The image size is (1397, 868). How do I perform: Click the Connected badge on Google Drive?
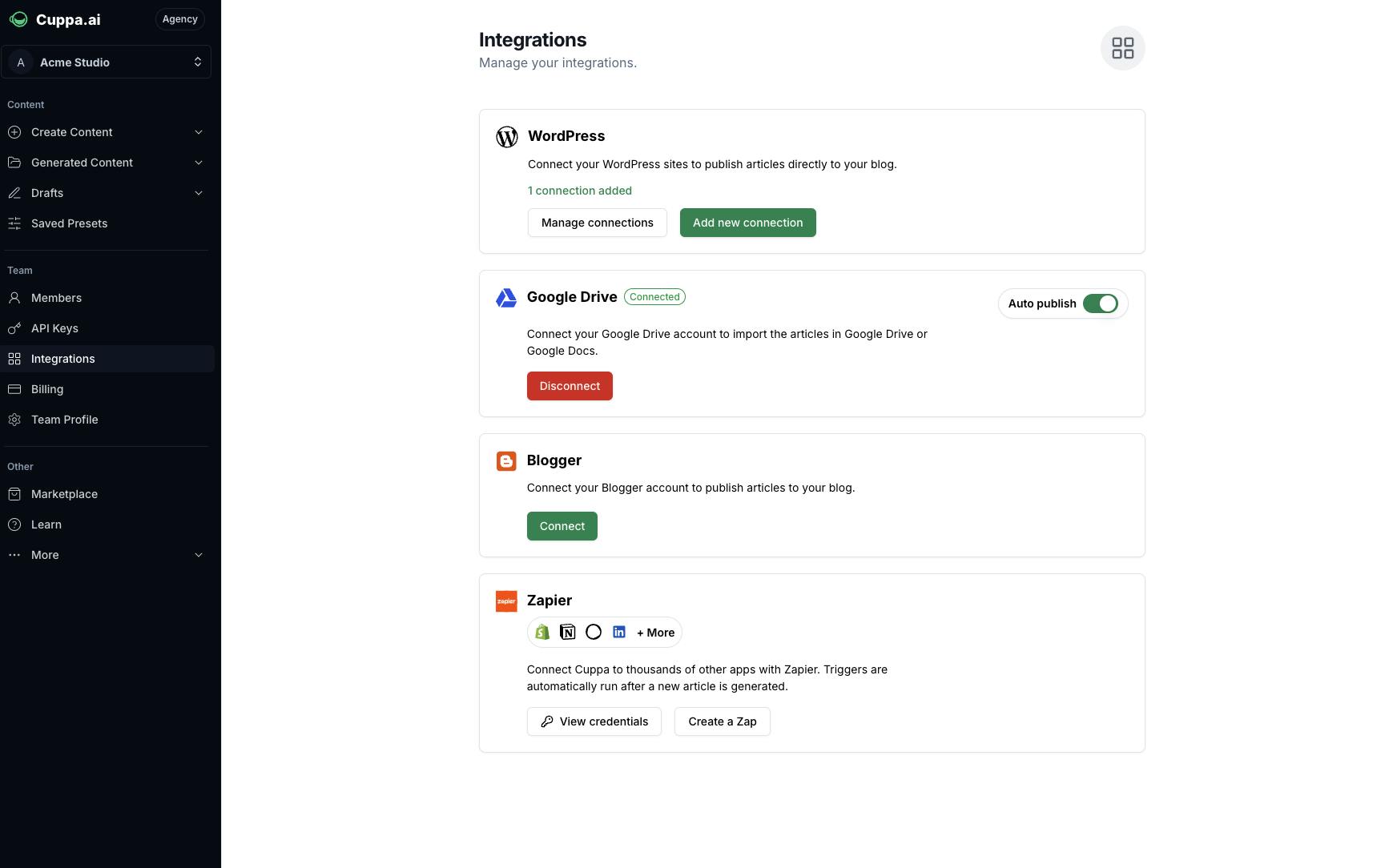[x=654, y=296]
